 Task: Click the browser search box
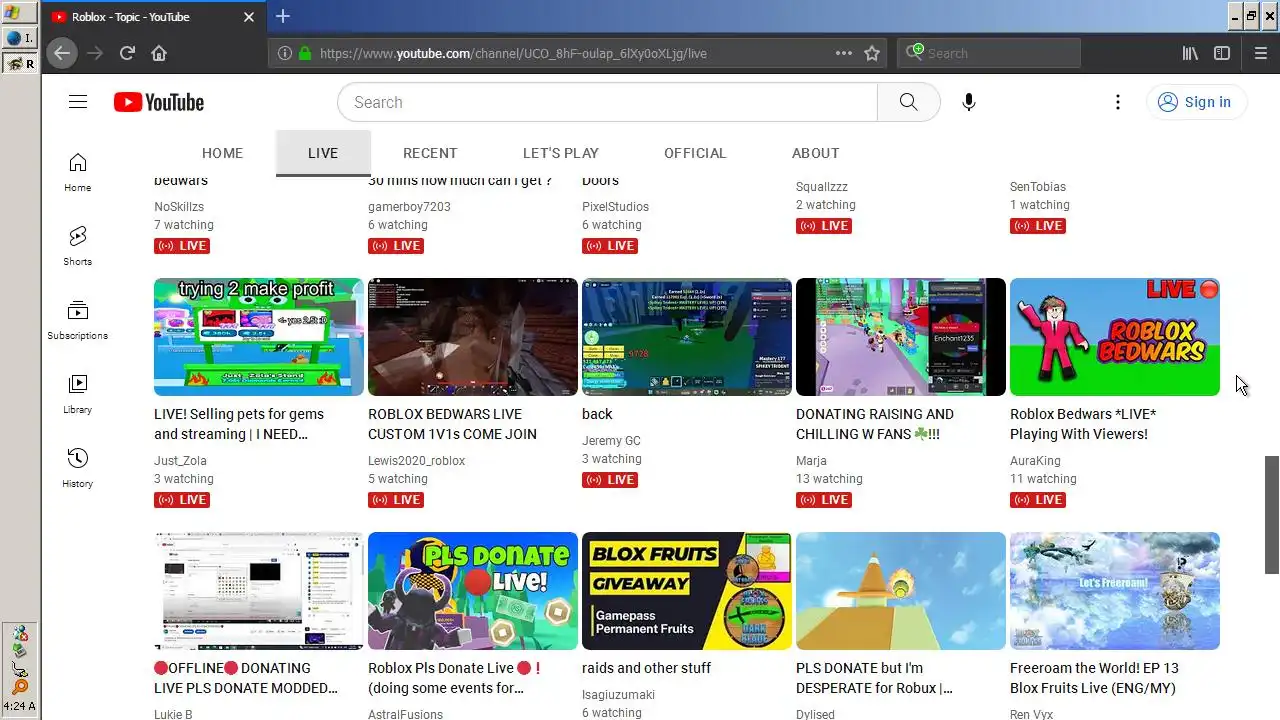point(989,53)
